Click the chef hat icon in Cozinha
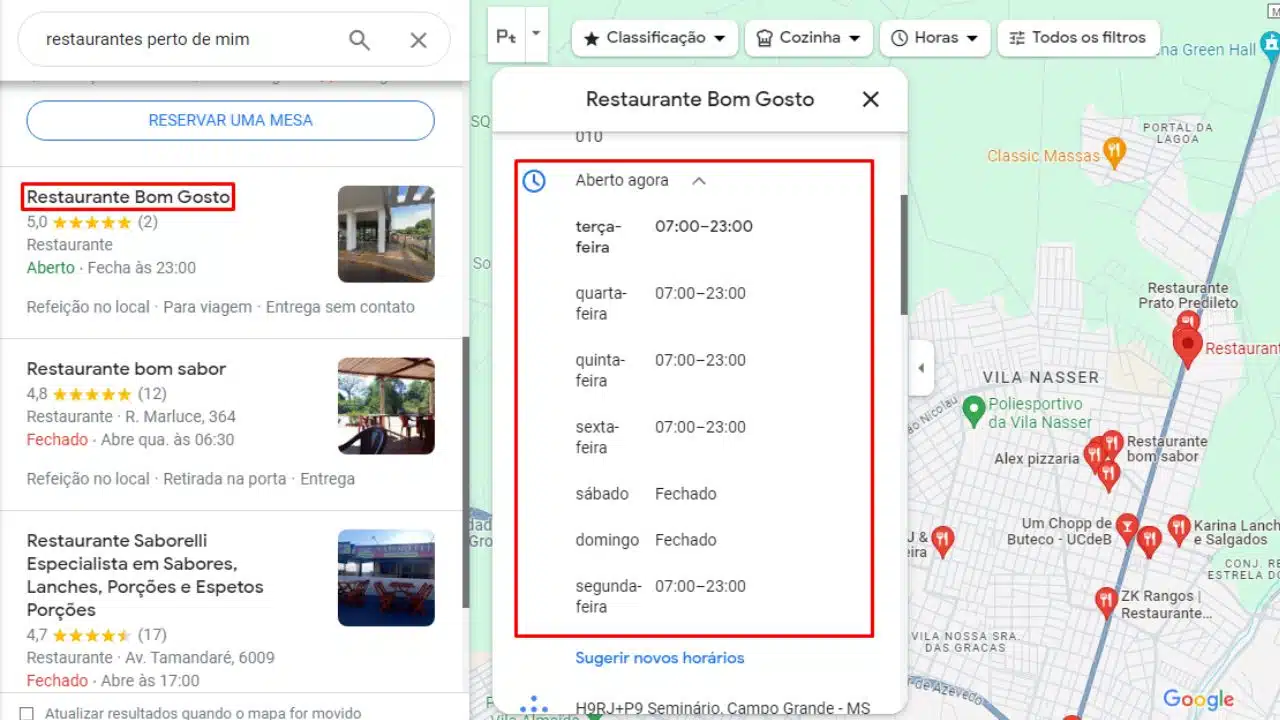The width and height of the screenshot is (1280, 720). [x=765, y=38]
